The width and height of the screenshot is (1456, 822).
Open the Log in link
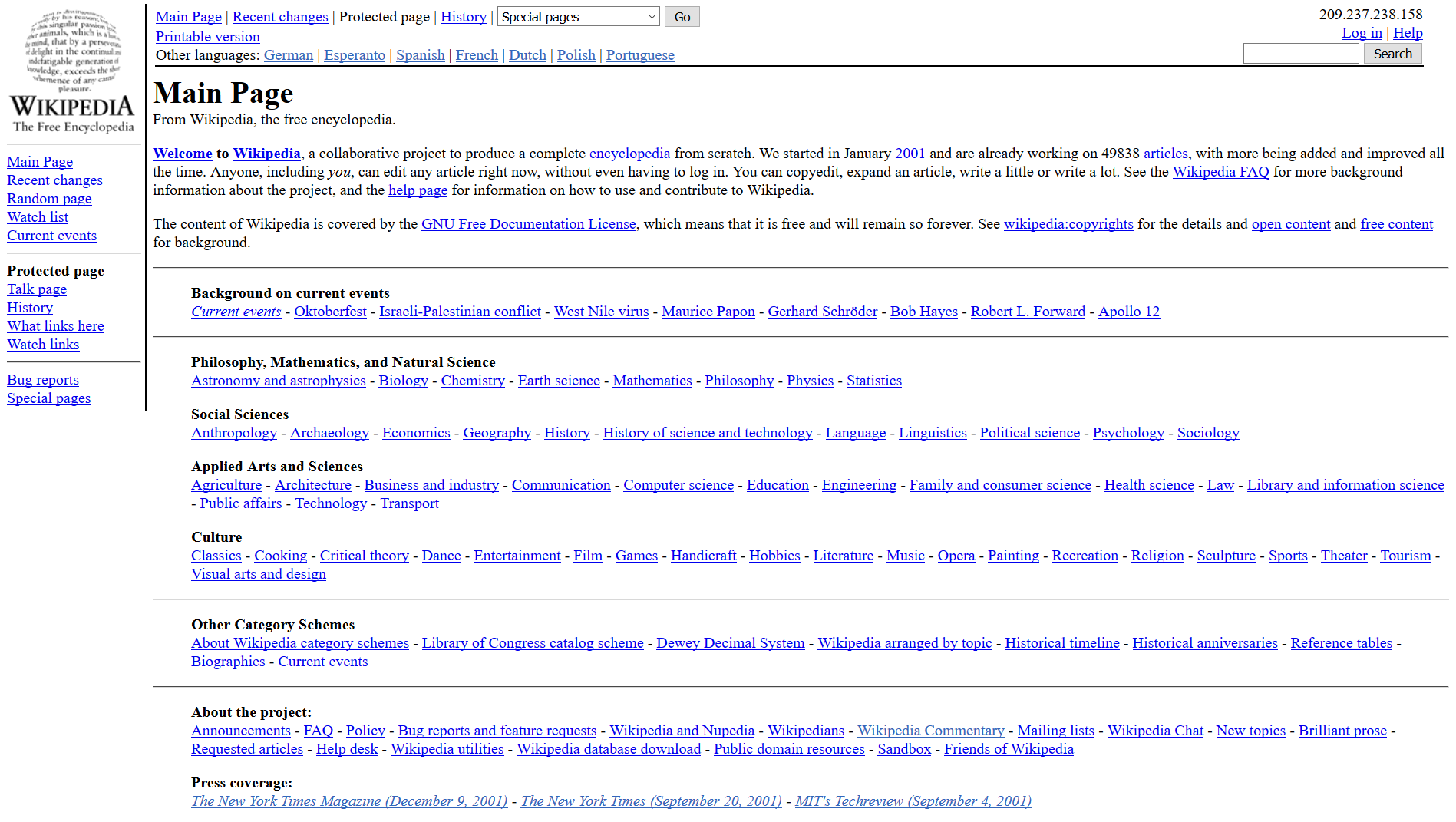click(1362, 33)
